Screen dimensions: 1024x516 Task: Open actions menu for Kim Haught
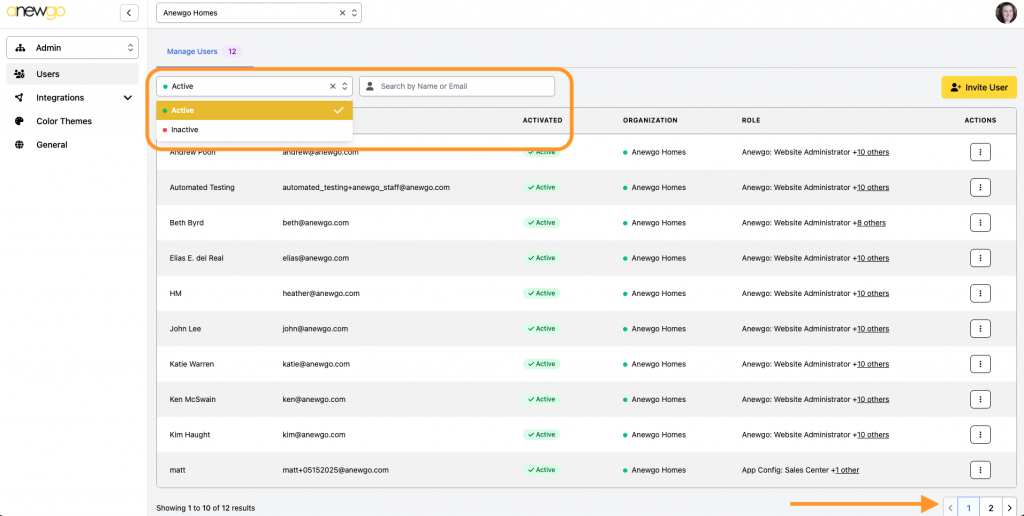[980, 434]
